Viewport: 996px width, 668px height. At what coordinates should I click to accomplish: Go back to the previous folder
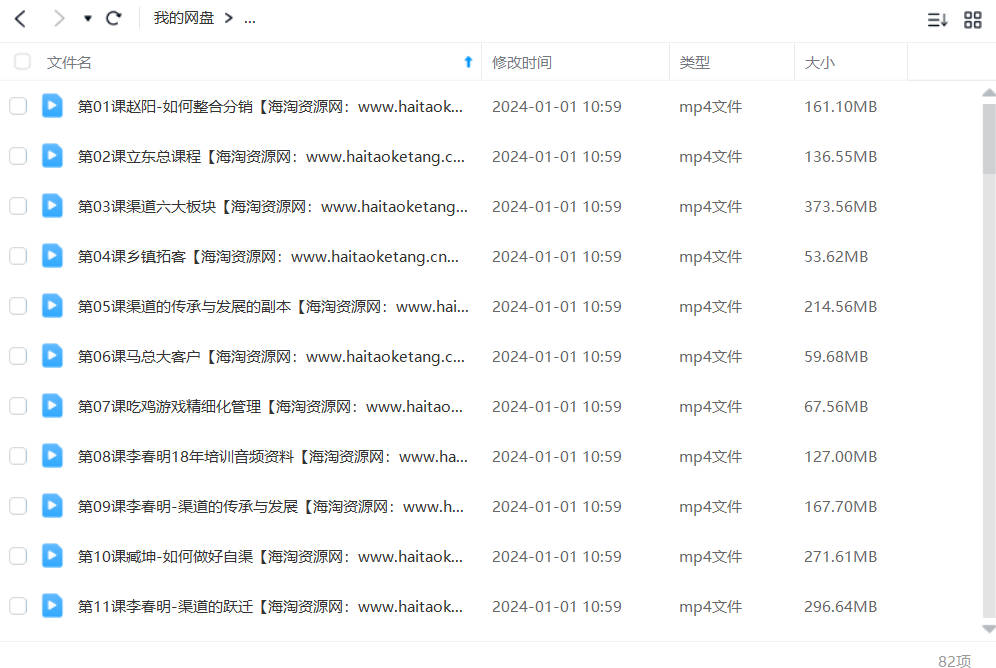20,19
